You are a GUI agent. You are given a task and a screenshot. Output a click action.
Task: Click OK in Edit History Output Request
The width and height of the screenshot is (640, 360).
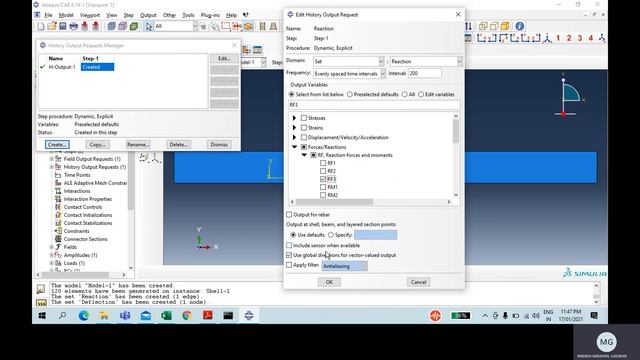(329, 282)
